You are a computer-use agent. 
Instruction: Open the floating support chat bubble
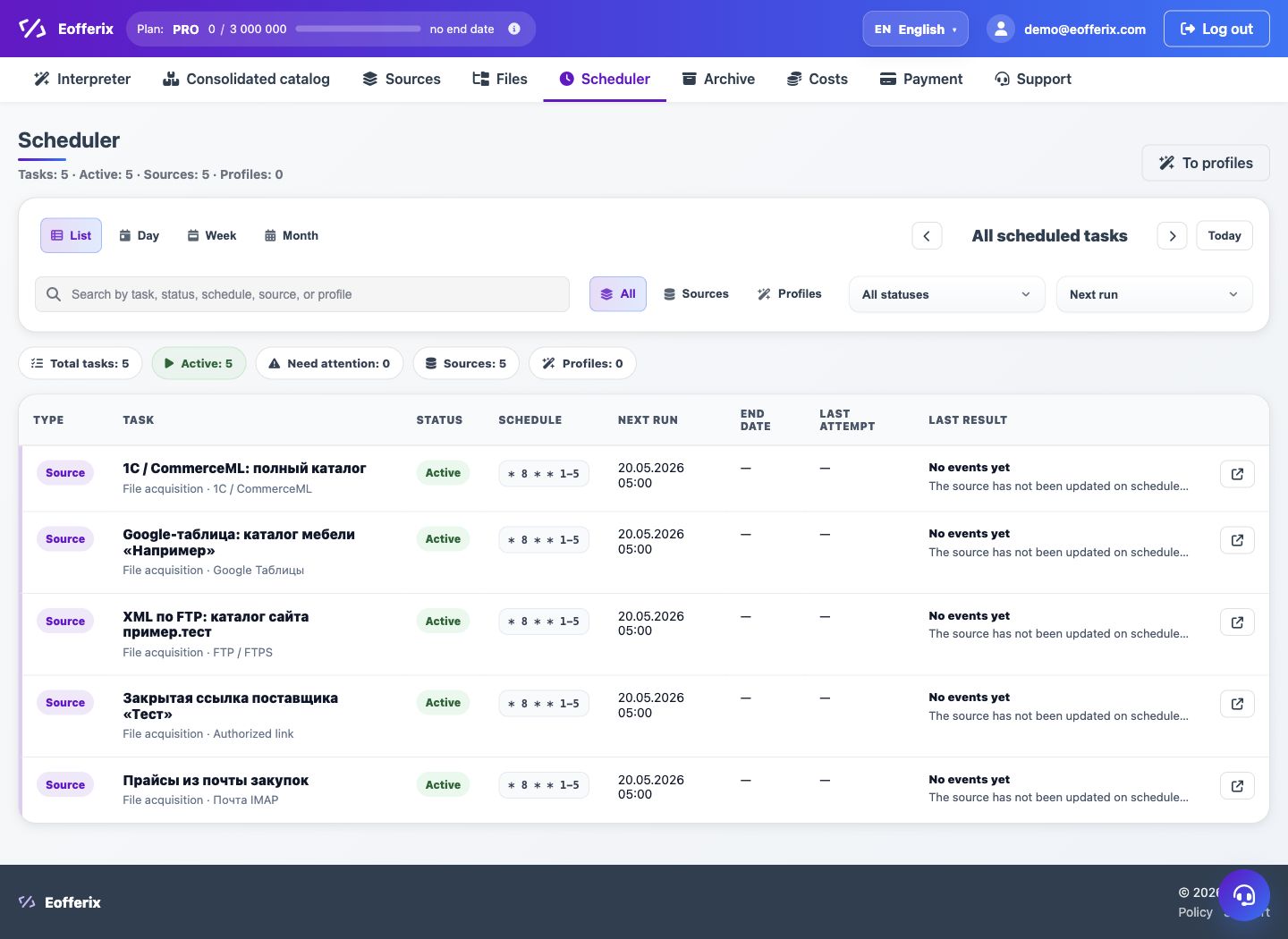point(1244,895)
